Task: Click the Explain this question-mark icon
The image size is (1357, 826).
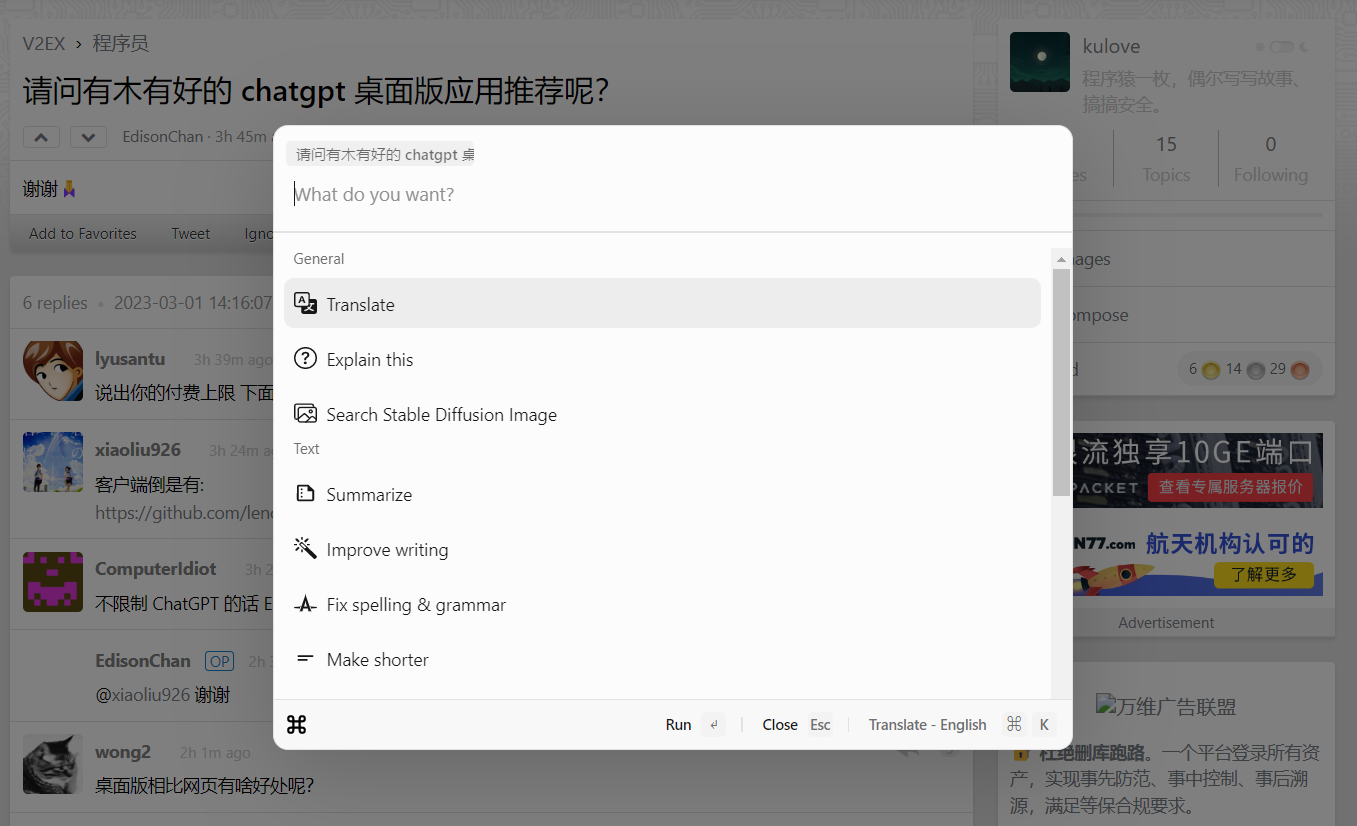Action: point(305,359)
